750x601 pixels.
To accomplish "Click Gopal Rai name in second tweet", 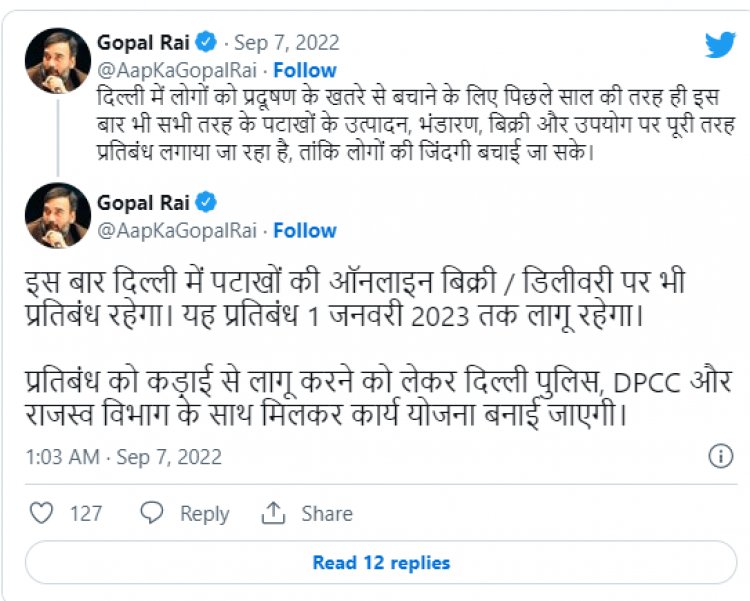I will [143, 202].
